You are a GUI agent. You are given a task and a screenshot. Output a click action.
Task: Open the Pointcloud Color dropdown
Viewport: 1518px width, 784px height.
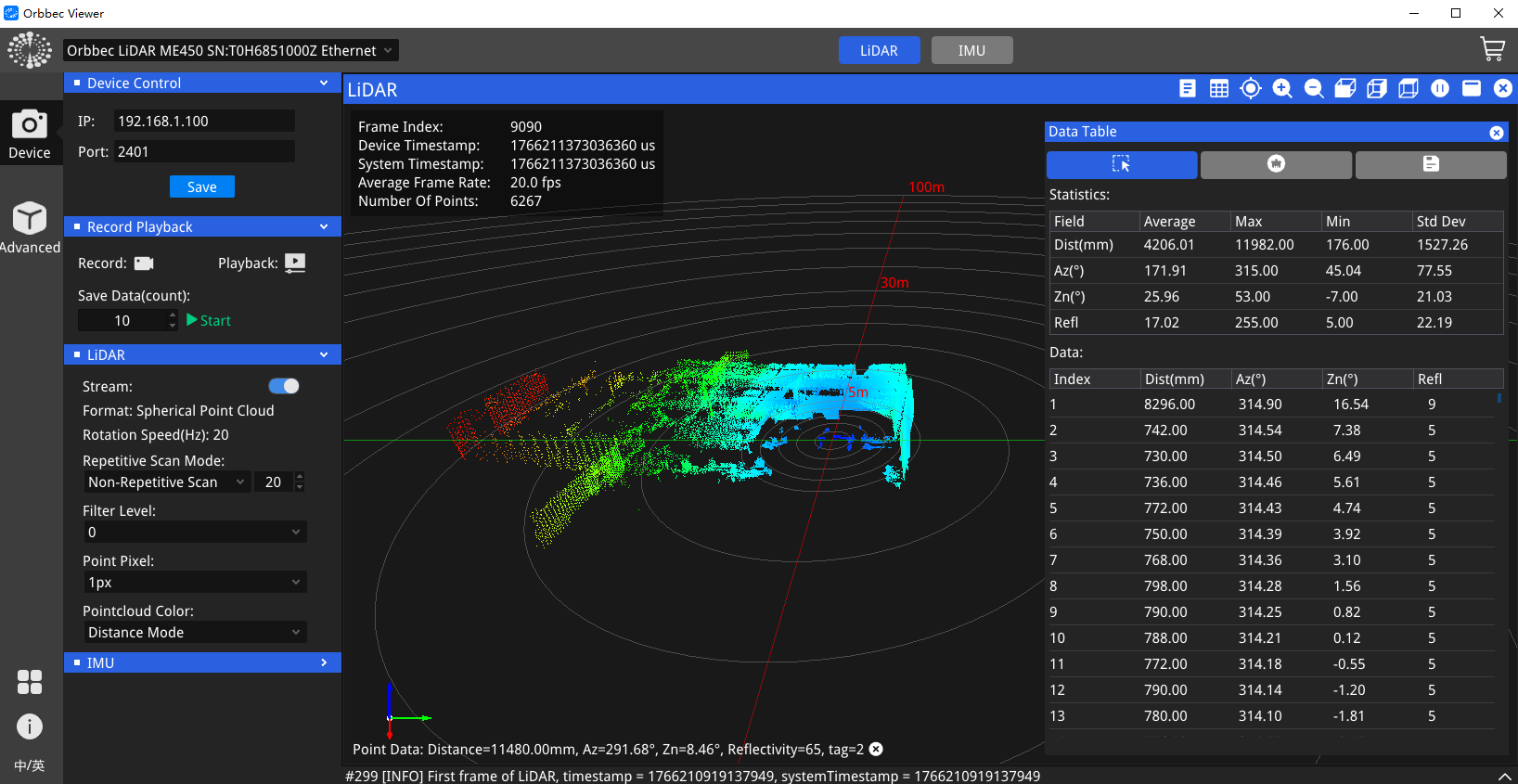coord(195,632)
